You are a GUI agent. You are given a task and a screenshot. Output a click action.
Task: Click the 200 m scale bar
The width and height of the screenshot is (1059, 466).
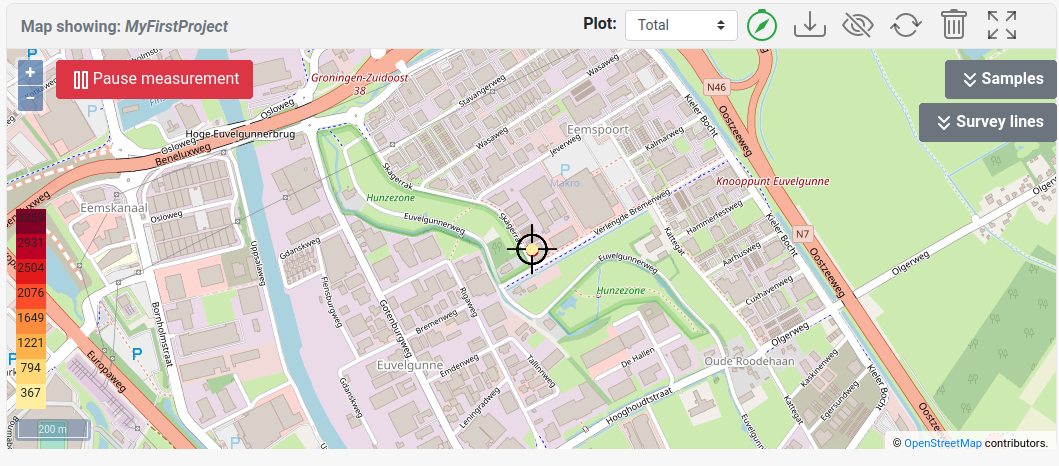click(53, 429)
